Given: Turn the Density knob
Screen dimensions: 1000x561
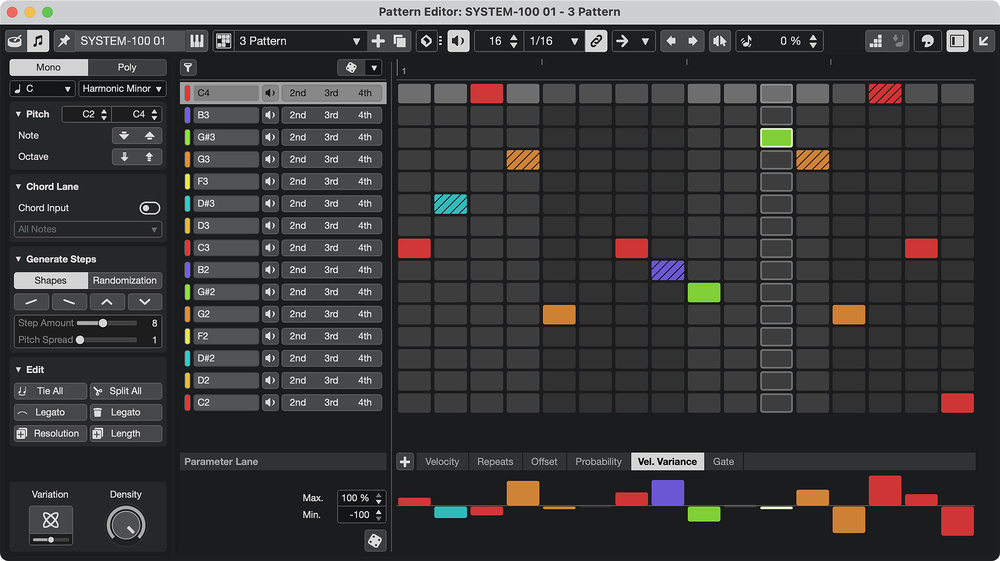Looking at the screenshot, I should pos(126,525).
